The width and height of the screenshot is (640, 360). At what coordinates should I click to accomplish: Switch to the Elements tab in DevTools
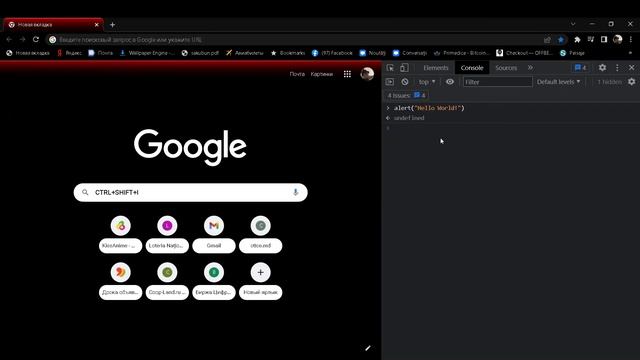(x=436, y=68)
